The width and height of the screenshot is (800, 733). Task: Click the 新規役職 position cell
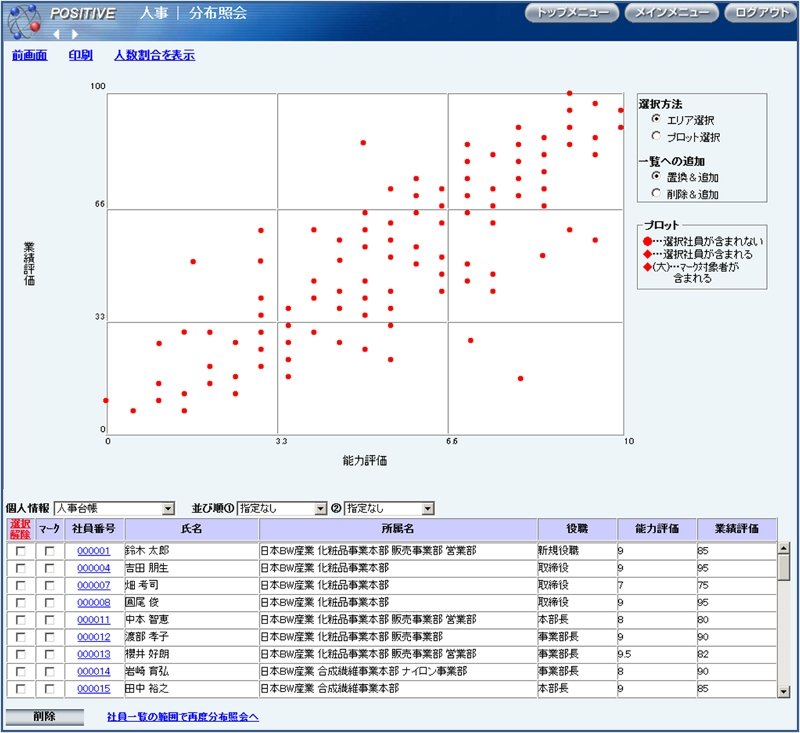point(577,551)
